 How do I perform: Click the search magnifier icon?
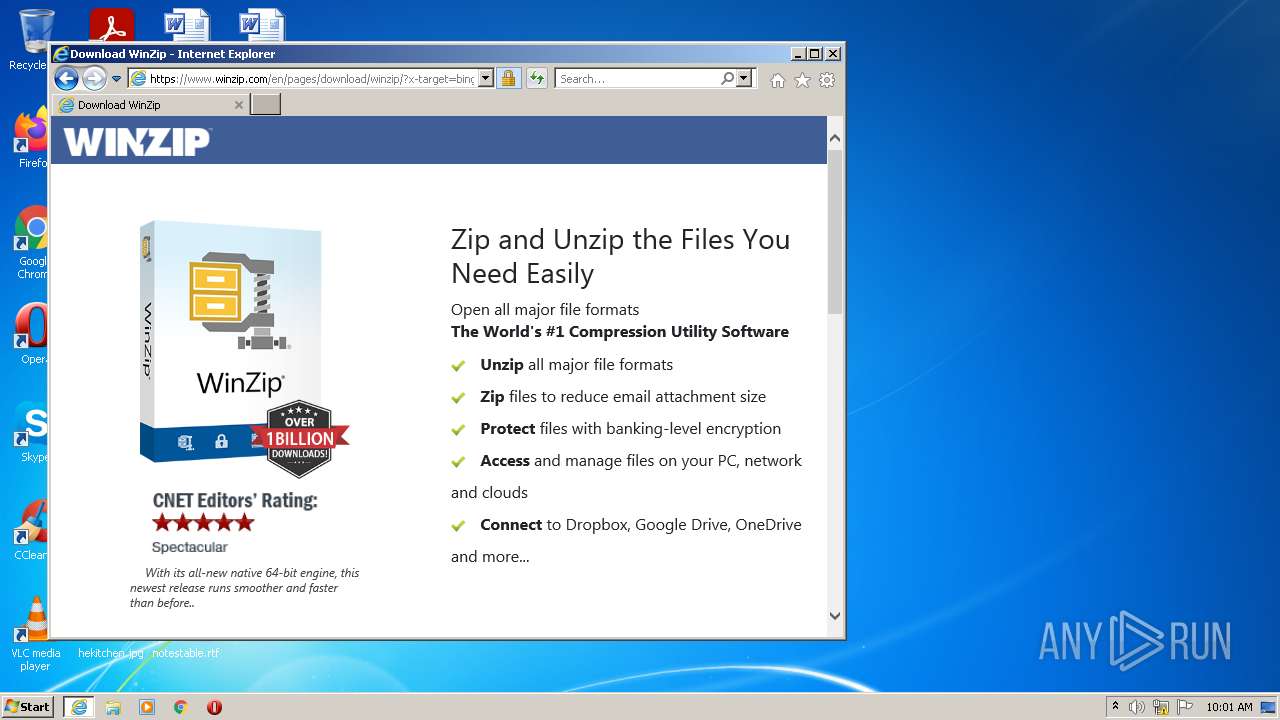click(728, 79)
